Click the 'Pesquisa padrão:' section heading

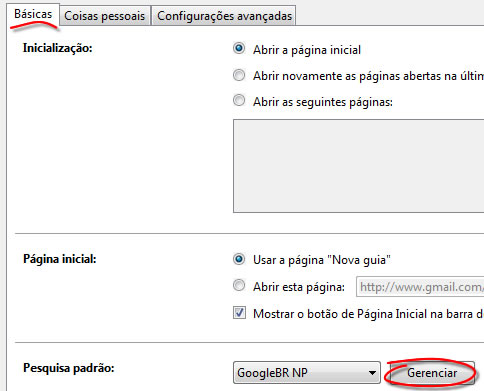[x=69, y=368]
